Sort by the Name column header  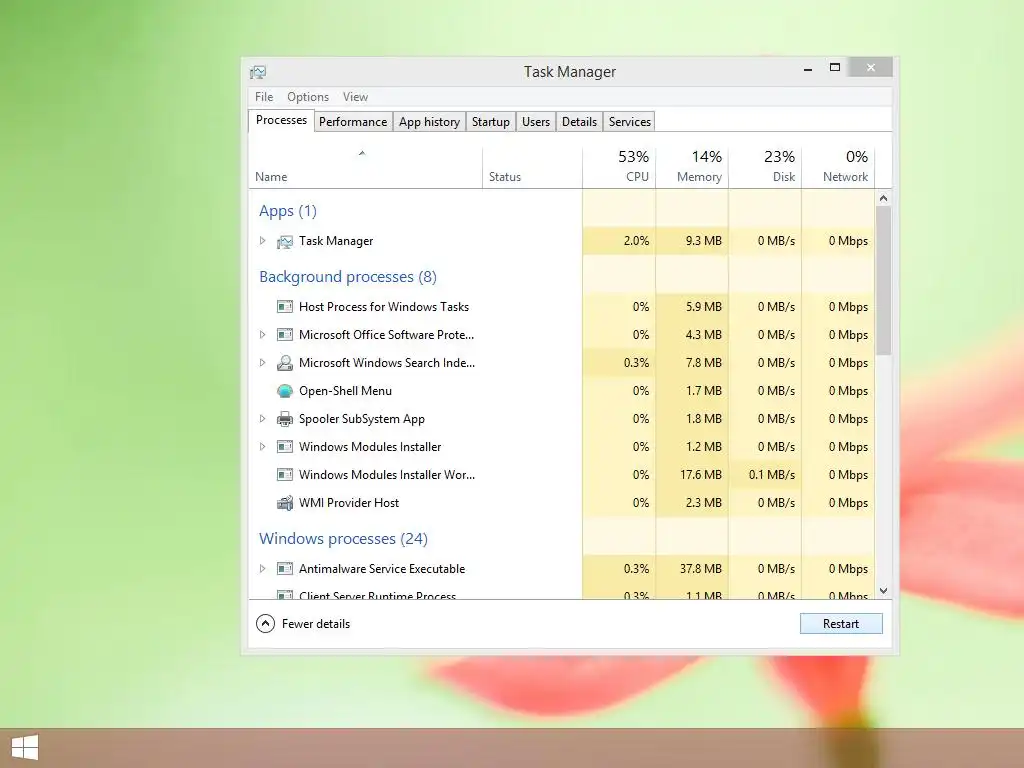click(366, 168)
